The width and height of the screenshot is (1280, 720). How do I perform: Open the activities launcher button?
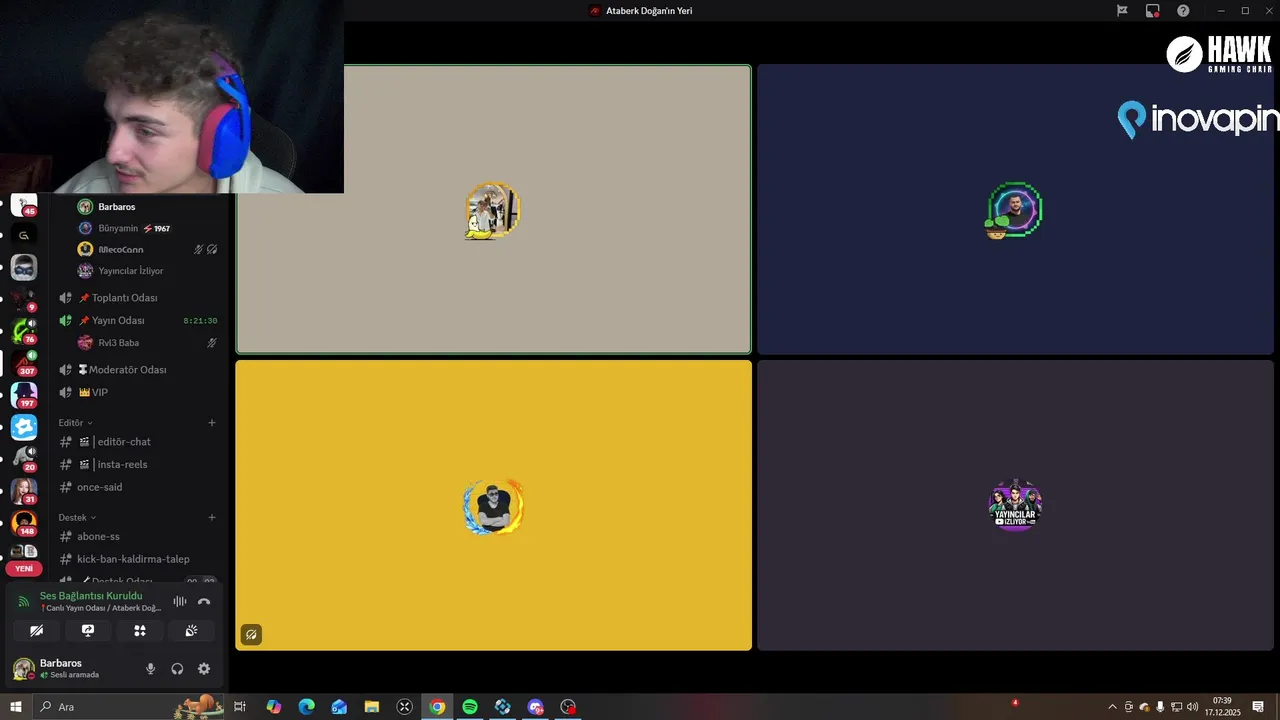[x=140, y=631]
